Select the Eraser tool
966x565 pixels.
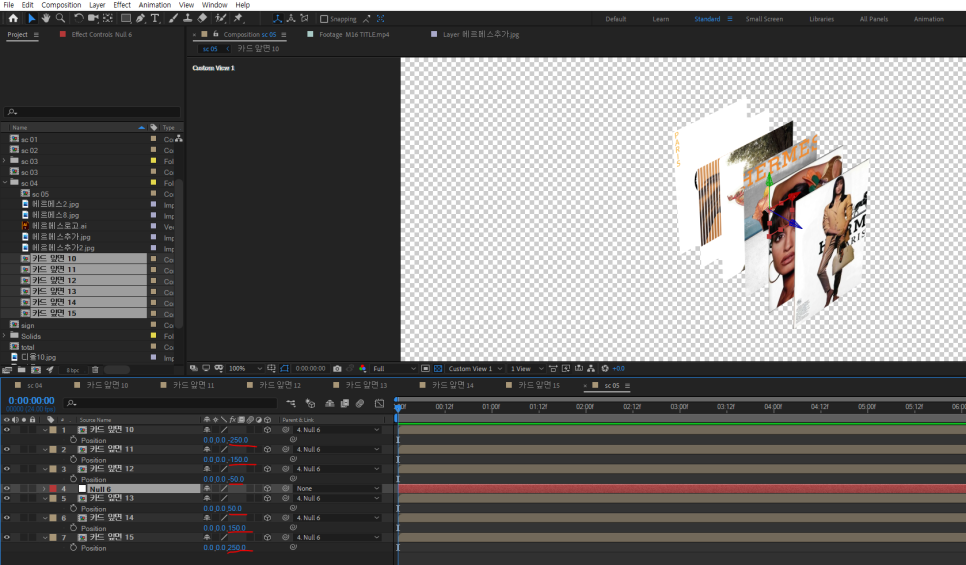tap(202, 18)
